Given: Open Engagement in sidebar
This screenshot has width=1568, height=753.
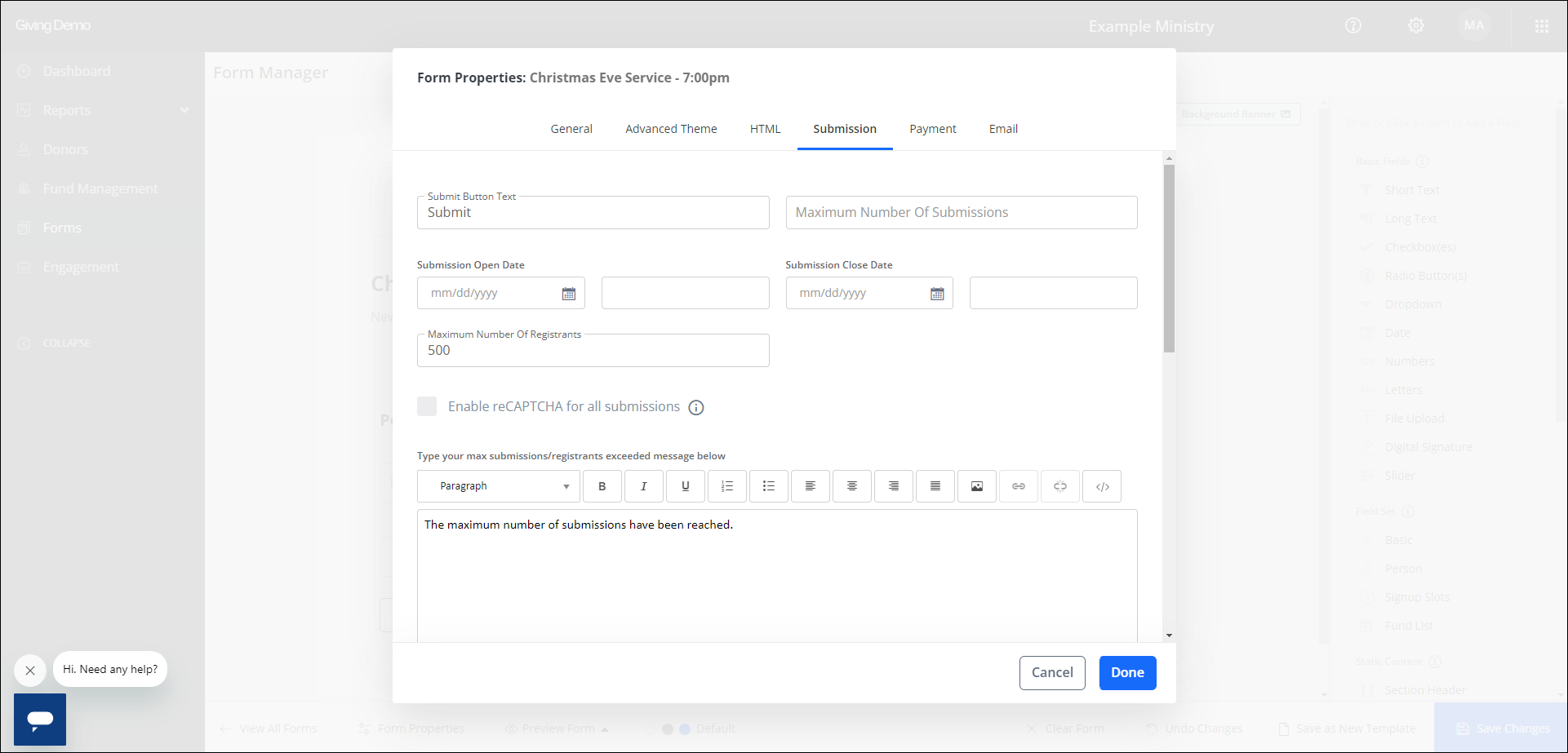Looking at the screenshot, I should coord(81,267).
